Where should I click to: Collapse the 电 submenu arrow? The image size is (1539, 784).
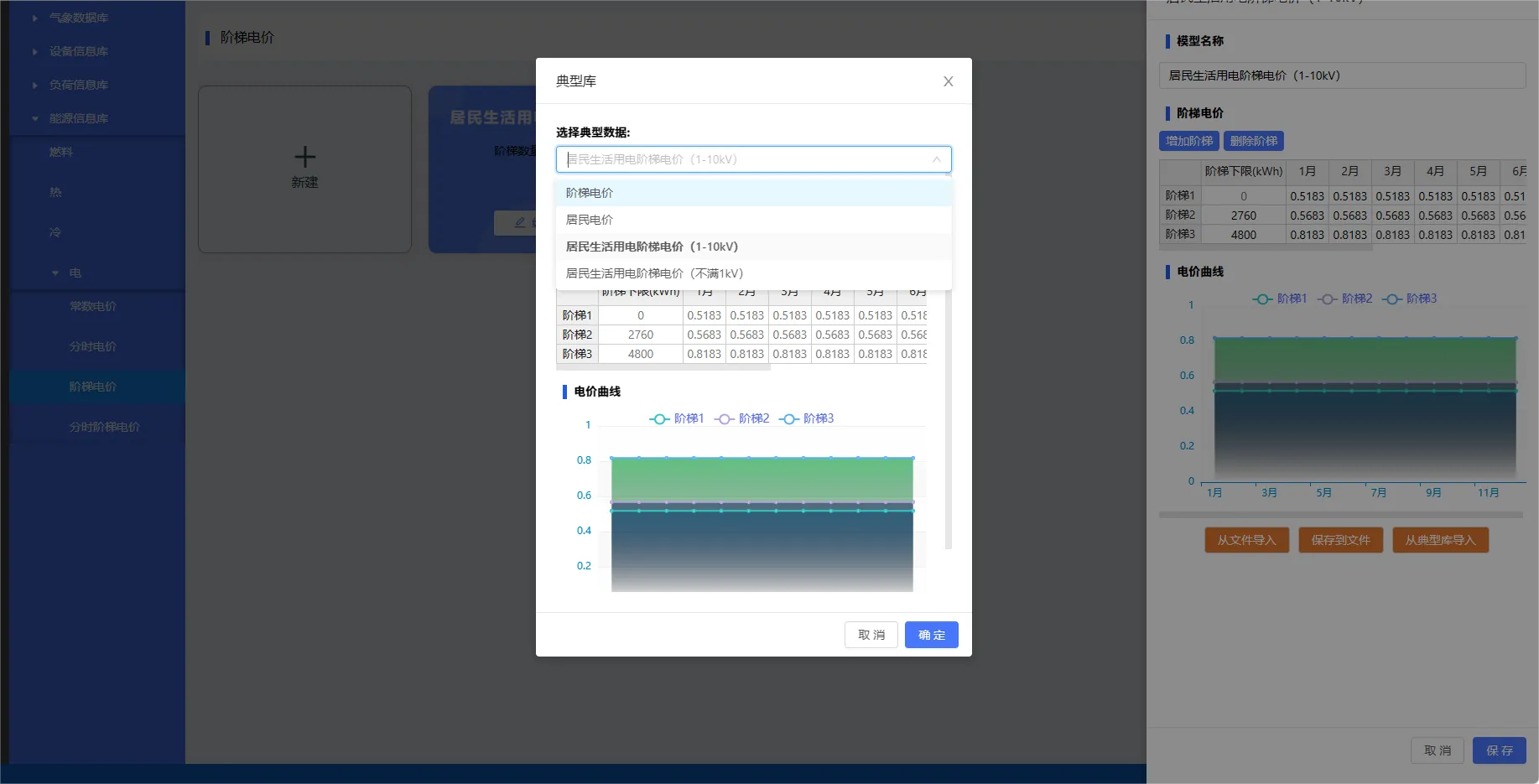55,273
